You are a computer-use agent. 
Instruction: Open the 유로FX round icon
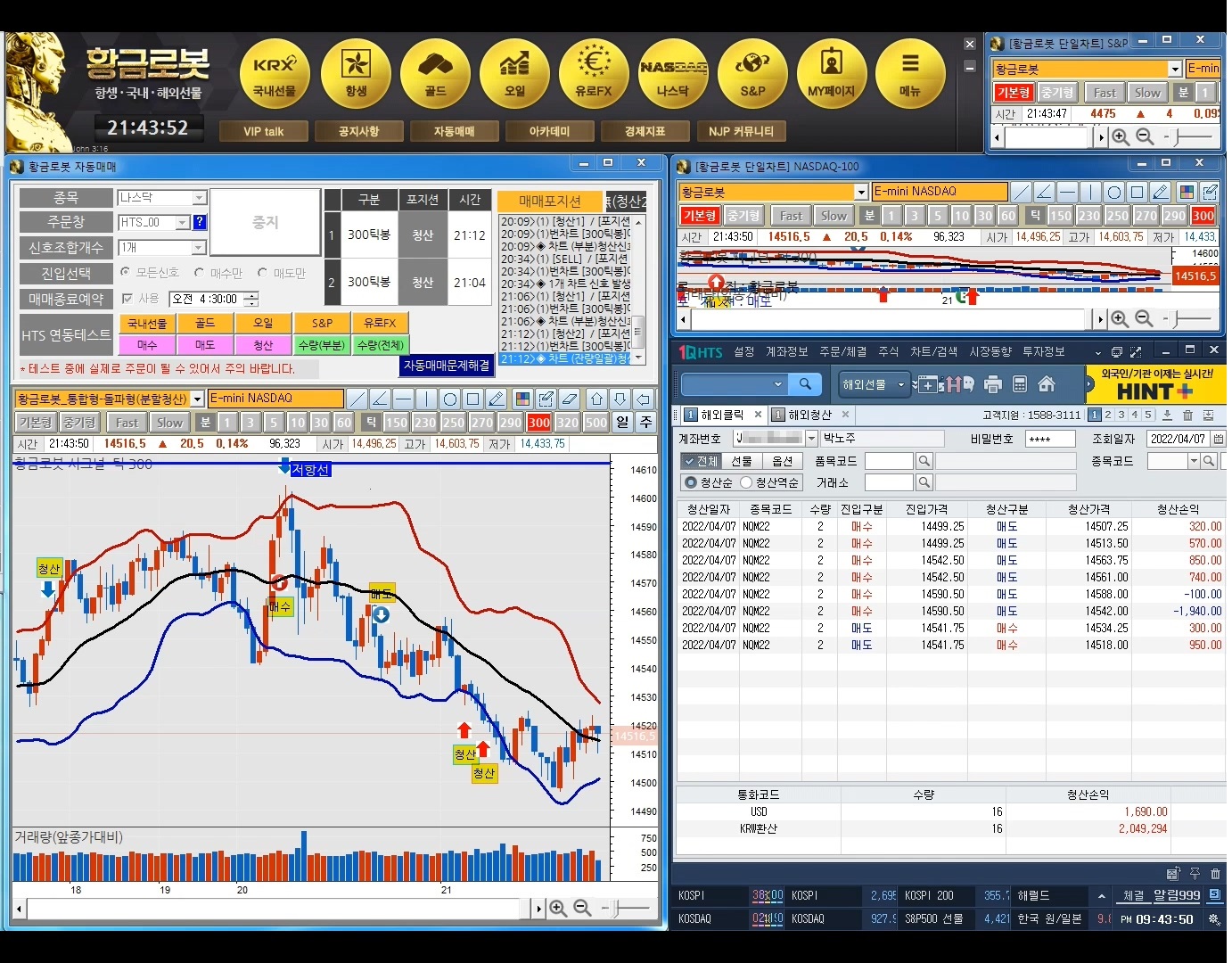pos(594,73)
